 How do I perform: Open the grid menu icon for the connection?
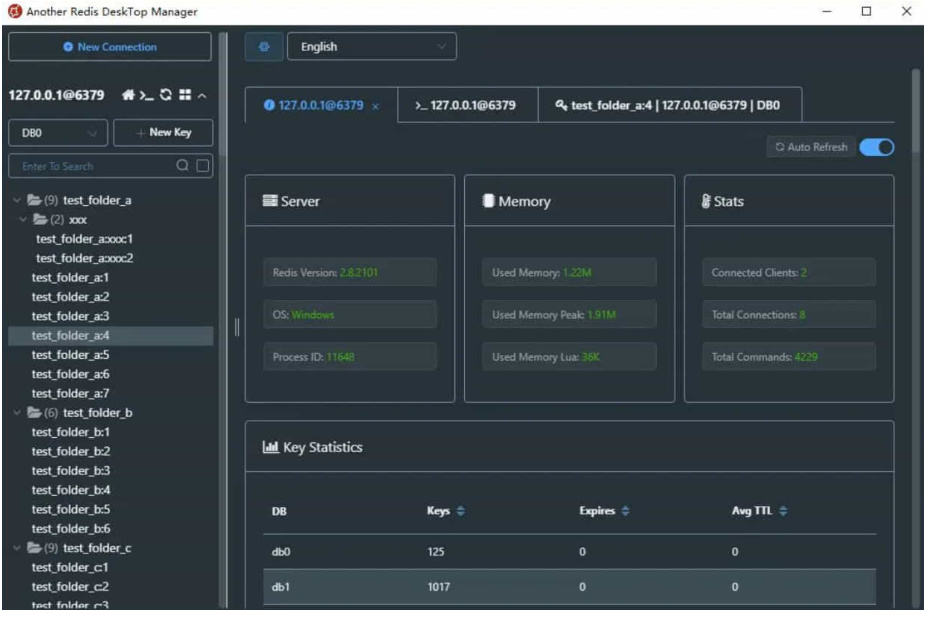pos(185,95)
